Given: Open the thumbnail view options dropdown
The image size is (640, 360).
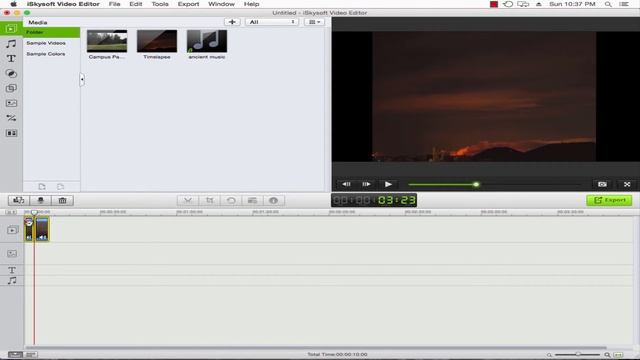Looking at the screenshot, I should click(314, 22).
